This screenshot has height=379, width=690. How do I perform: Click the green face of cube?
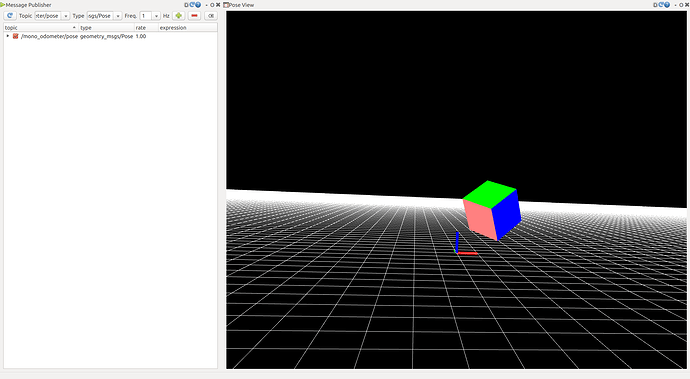tap(489, 194)
